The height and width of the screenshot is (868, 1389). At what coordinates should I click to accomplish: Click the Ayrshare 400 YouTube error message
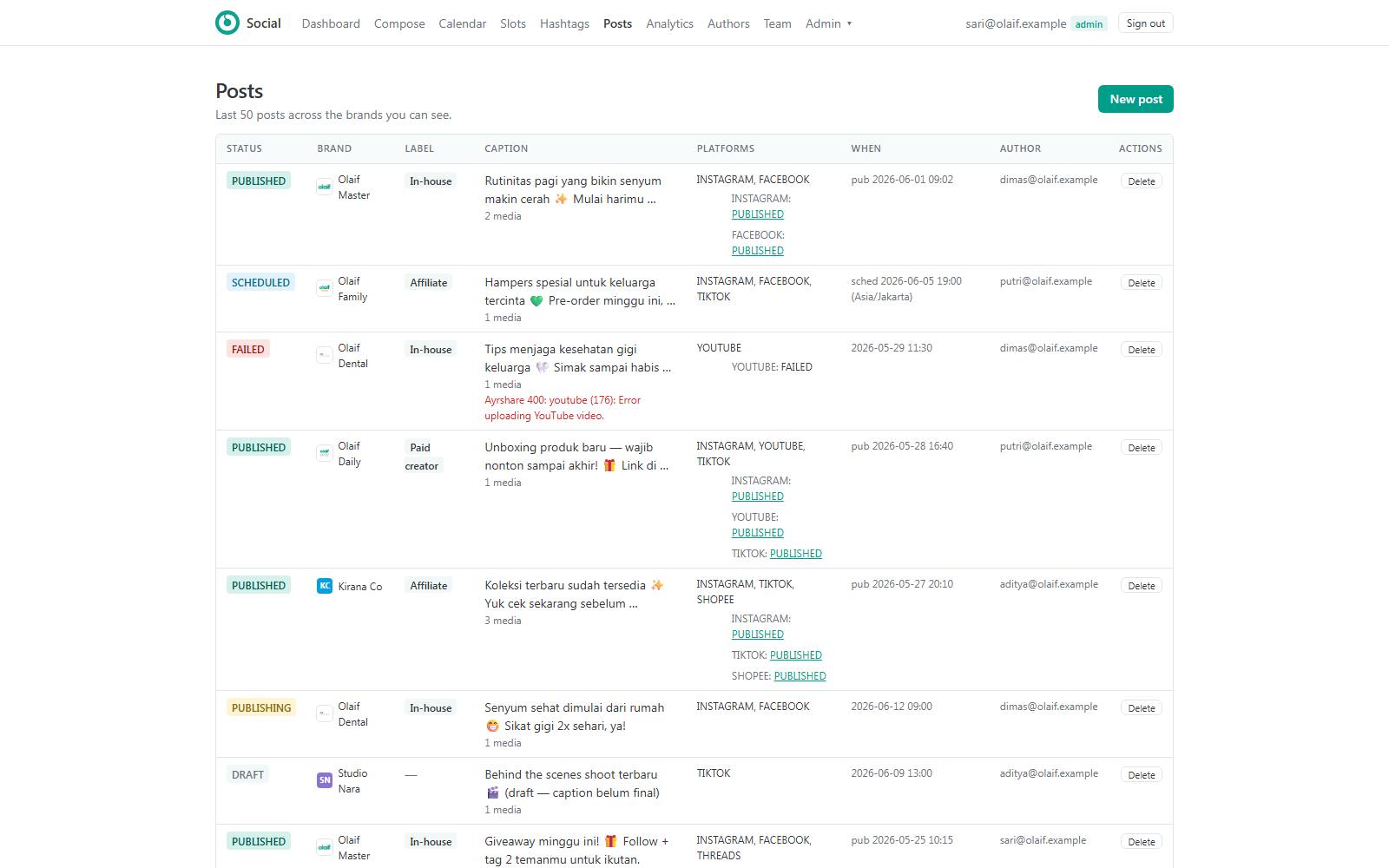point(563,408)
